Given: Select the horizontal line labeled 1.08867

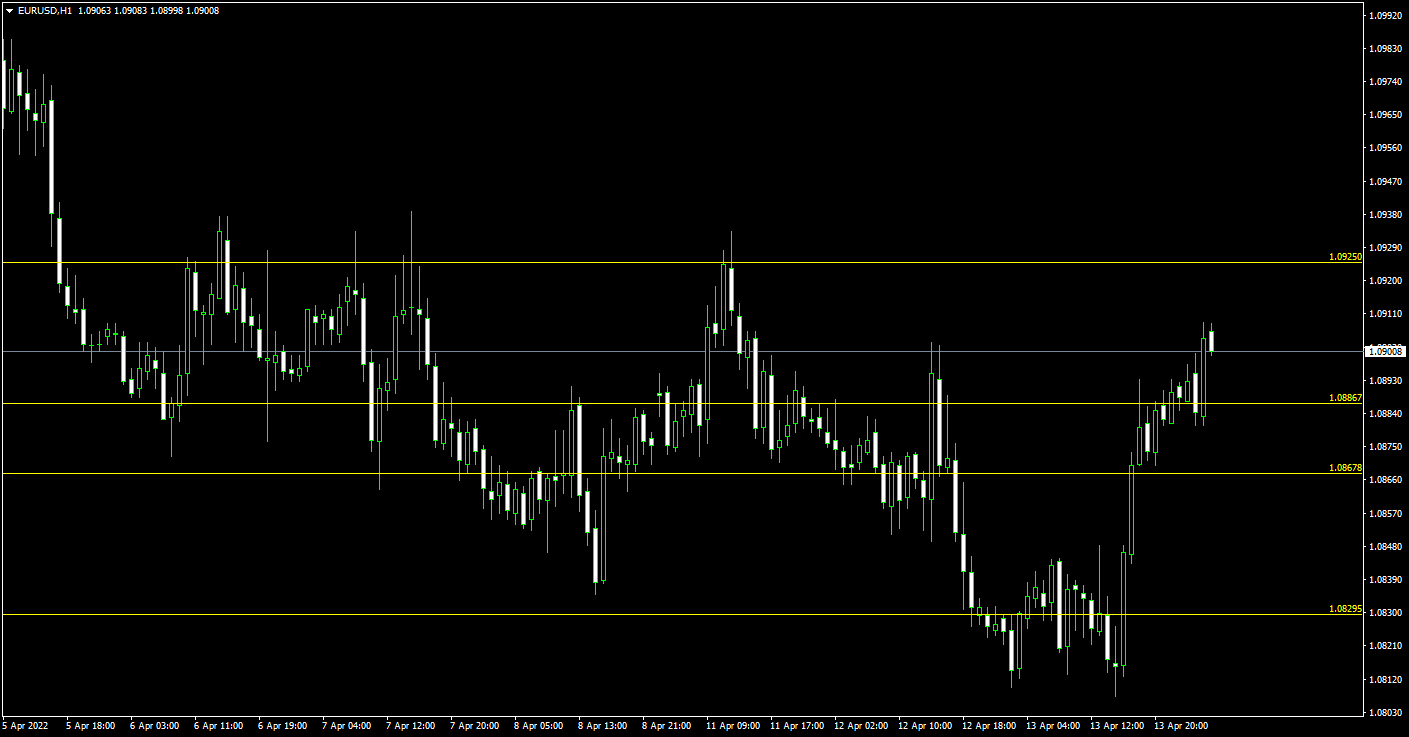Looking at the screenshot, I should point(600,403).
